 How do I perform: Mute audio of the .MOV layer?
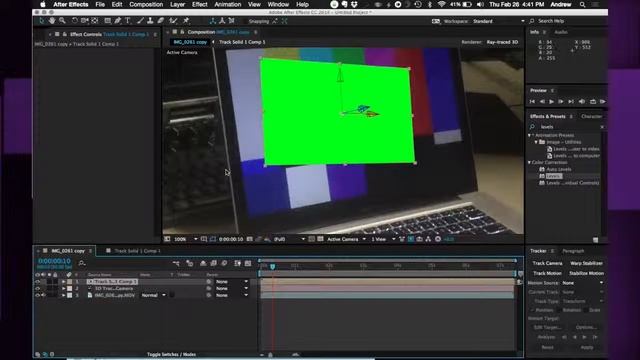coord(43,295)
